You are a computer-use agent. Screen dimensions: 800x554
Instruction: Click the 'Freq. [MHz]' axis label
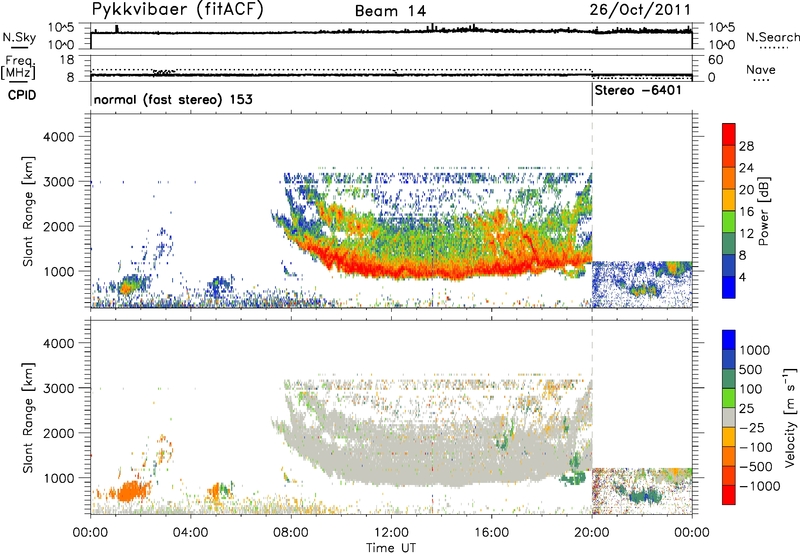point(18,67)
